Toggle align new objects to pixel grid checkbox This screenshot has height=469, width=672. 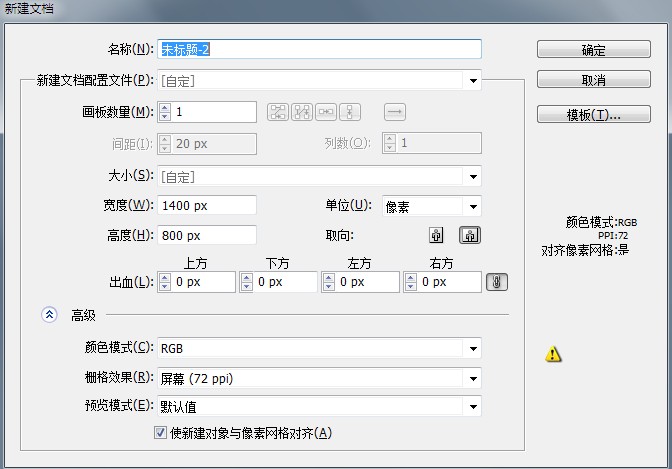[x=160, y=433]
